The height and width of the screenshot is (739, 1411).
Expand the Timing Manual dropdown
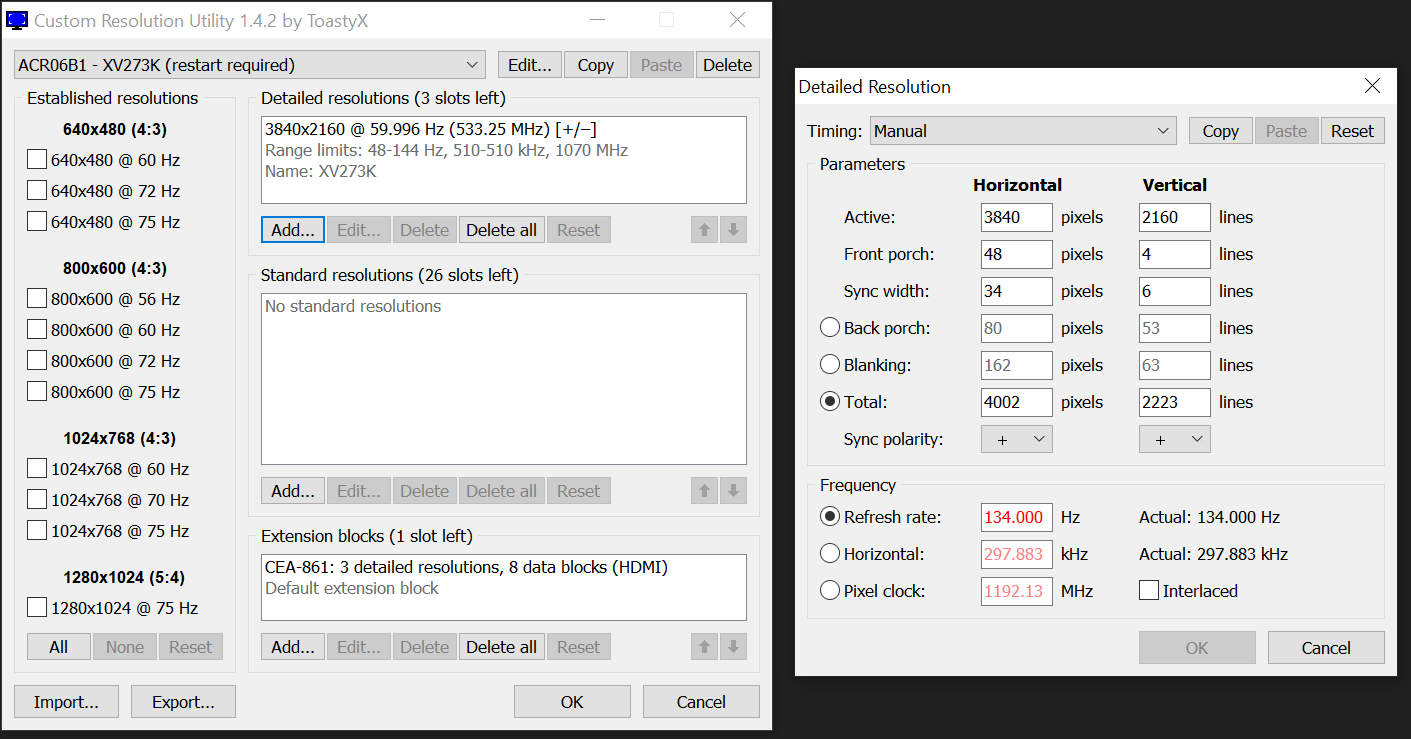click(x=1022, y=131)
